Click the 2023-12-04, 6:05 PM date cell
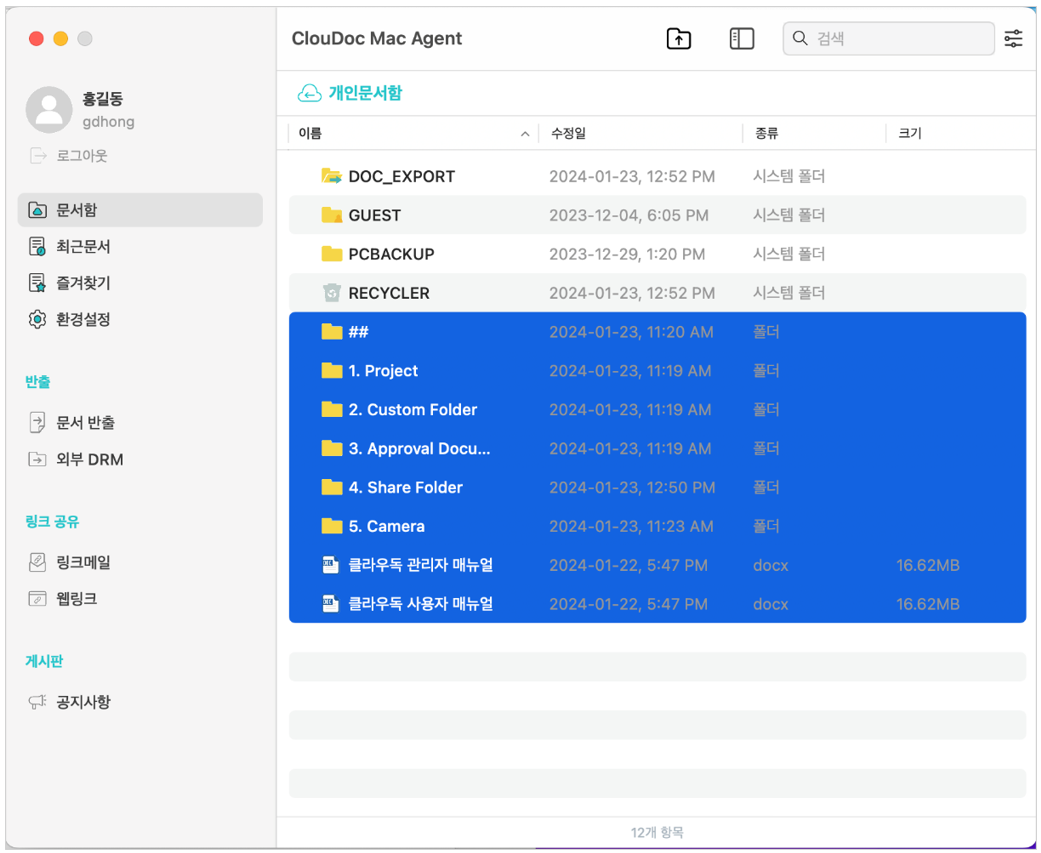1041x853 pixels. click(x=629, y=215)
